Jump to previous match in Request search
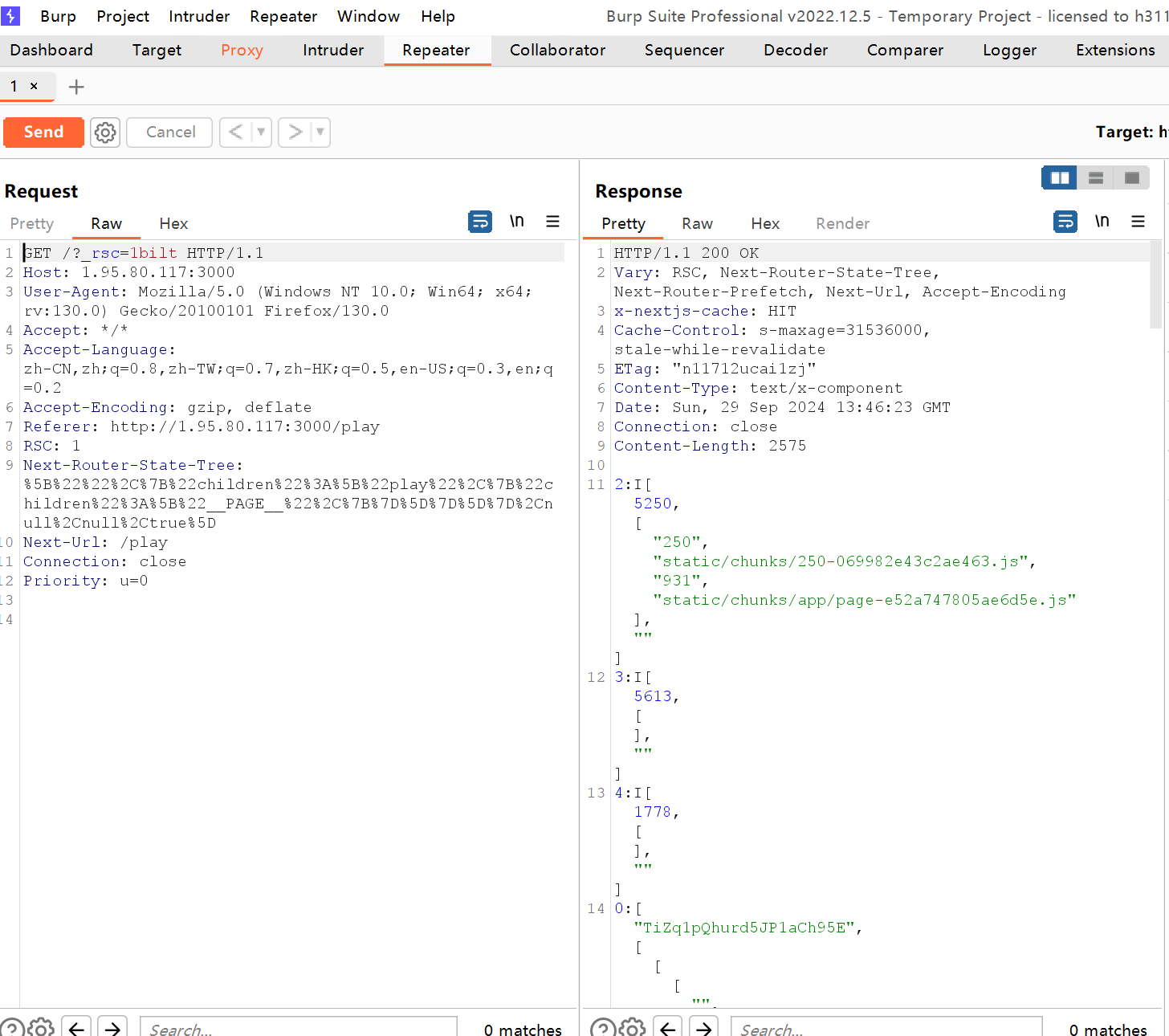This screenshot has height=1036, width=1169. pos(76,1028)
